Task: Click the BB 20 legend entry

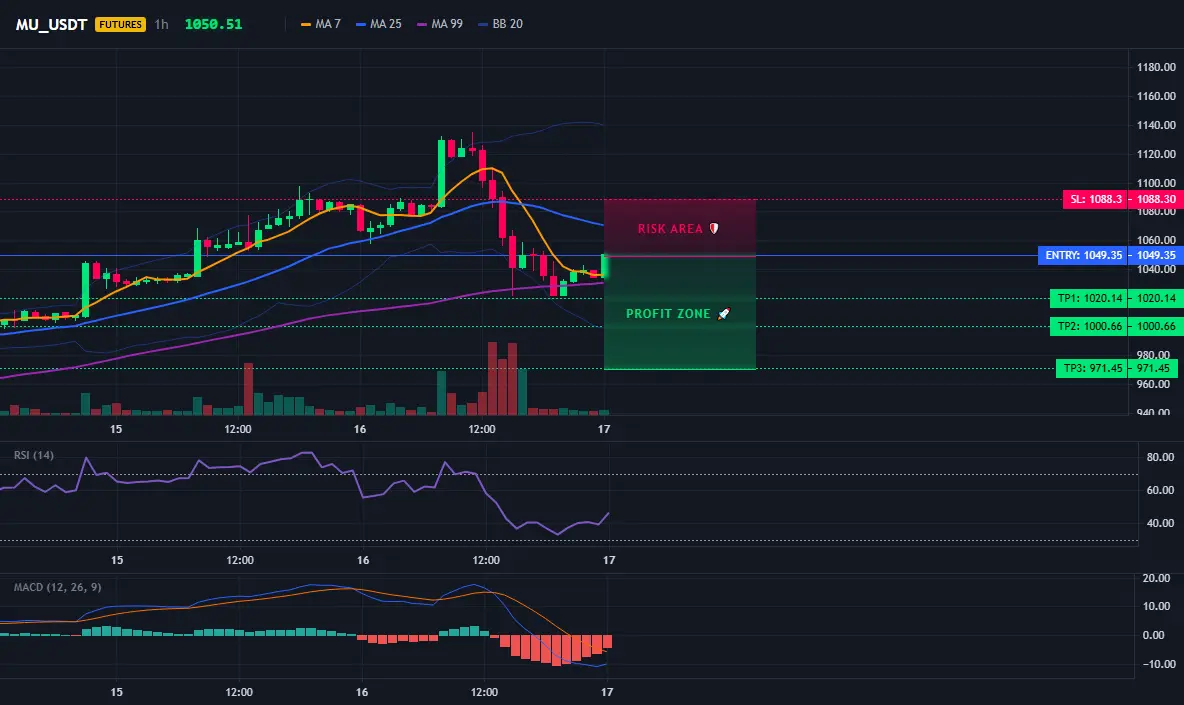Action: coord(501,24)
